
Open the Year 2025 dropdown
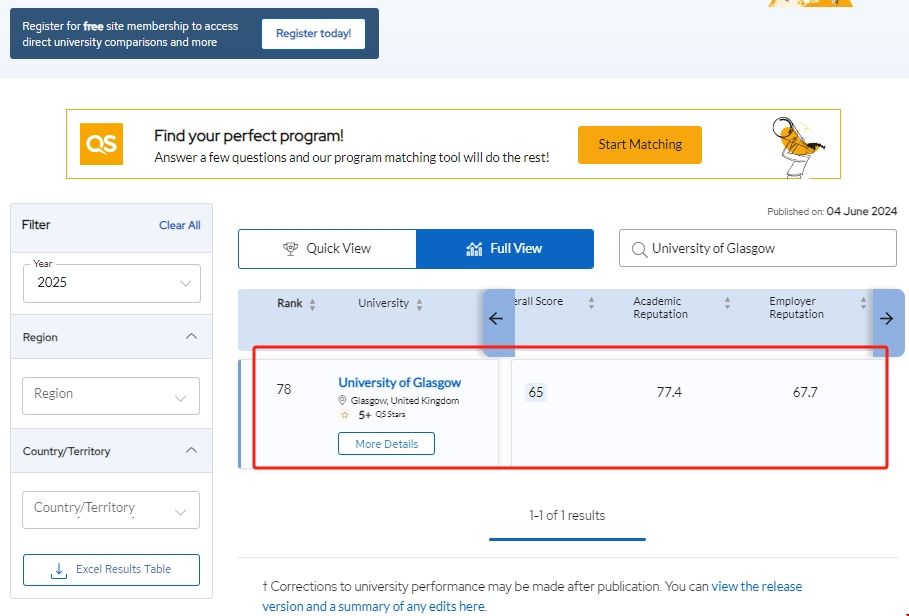pyautogui.click(x=112, y=283)
